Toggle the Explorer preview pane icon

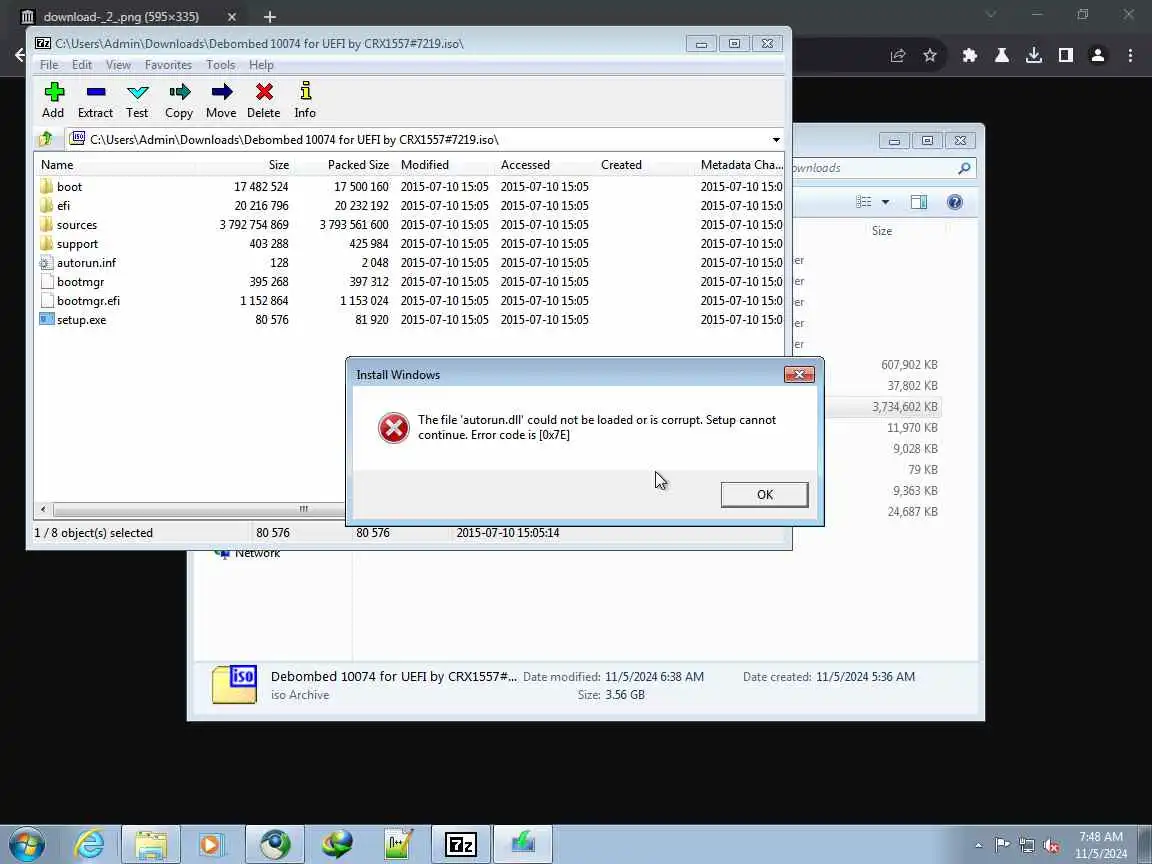(x=918, y=202)
